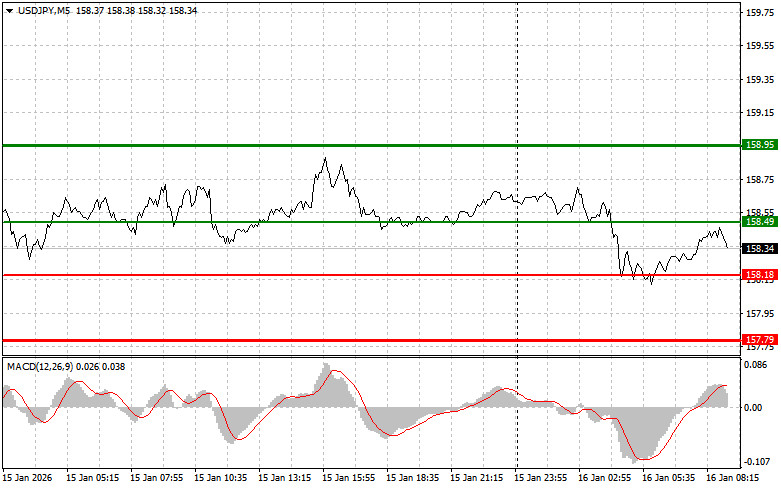The height and width of the screenshot is (489, 781).
Task: Click the 15 Jan 13:15 time label
Action: pos(284,478)
